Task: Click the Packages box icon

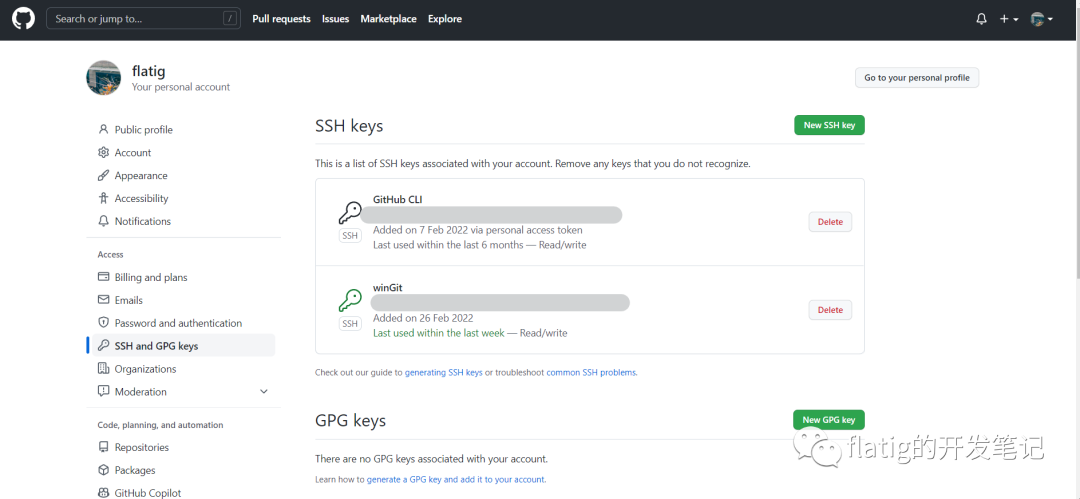Action: (104, 470)
